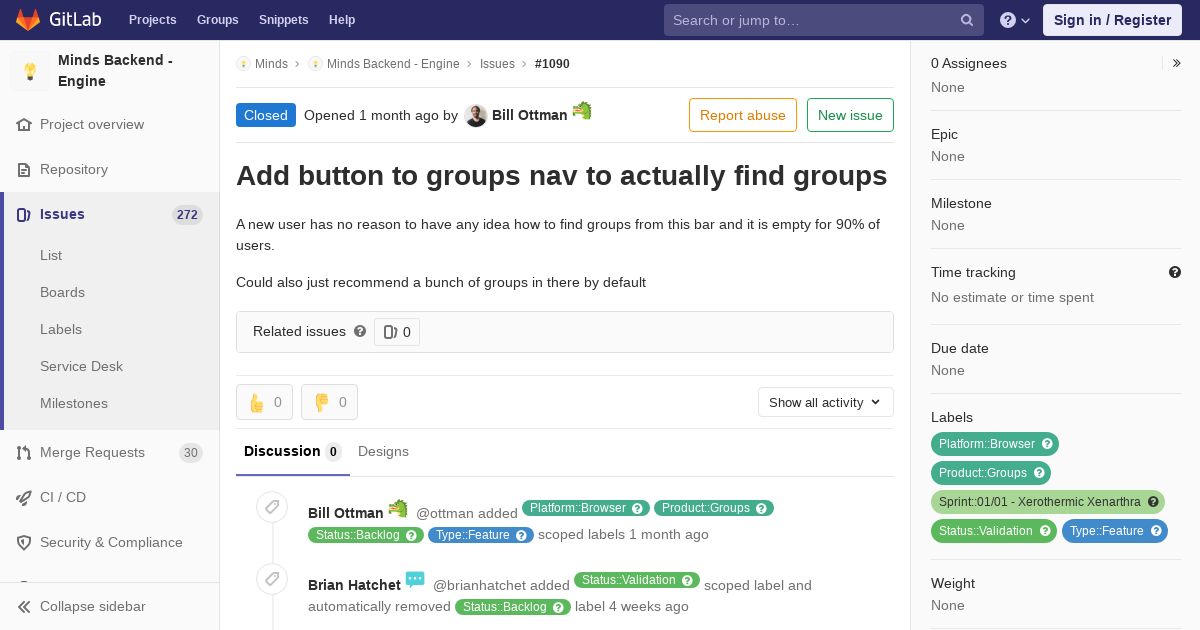The image size is (1200, 630).
Task: Click the Security & Compliance shield icon
Action: 24,542
